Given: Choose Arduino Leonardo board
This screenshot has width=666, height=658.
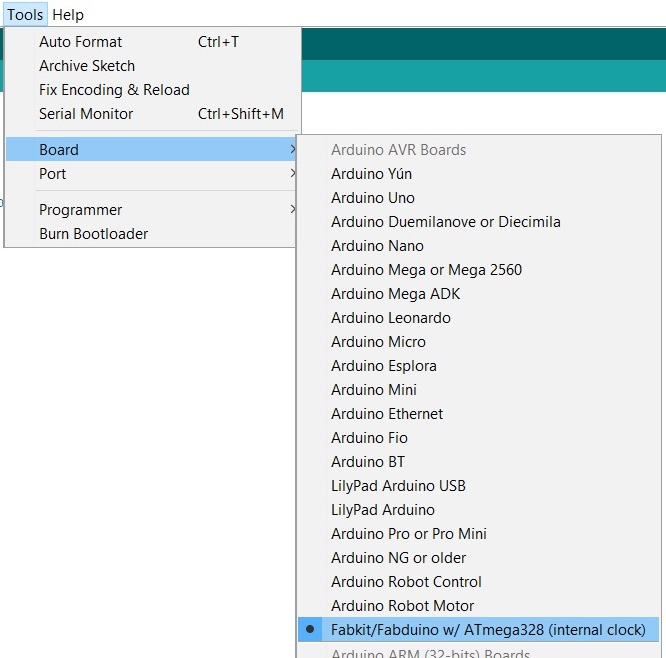Looking at the screenshot, I should (x=391, y=318).
